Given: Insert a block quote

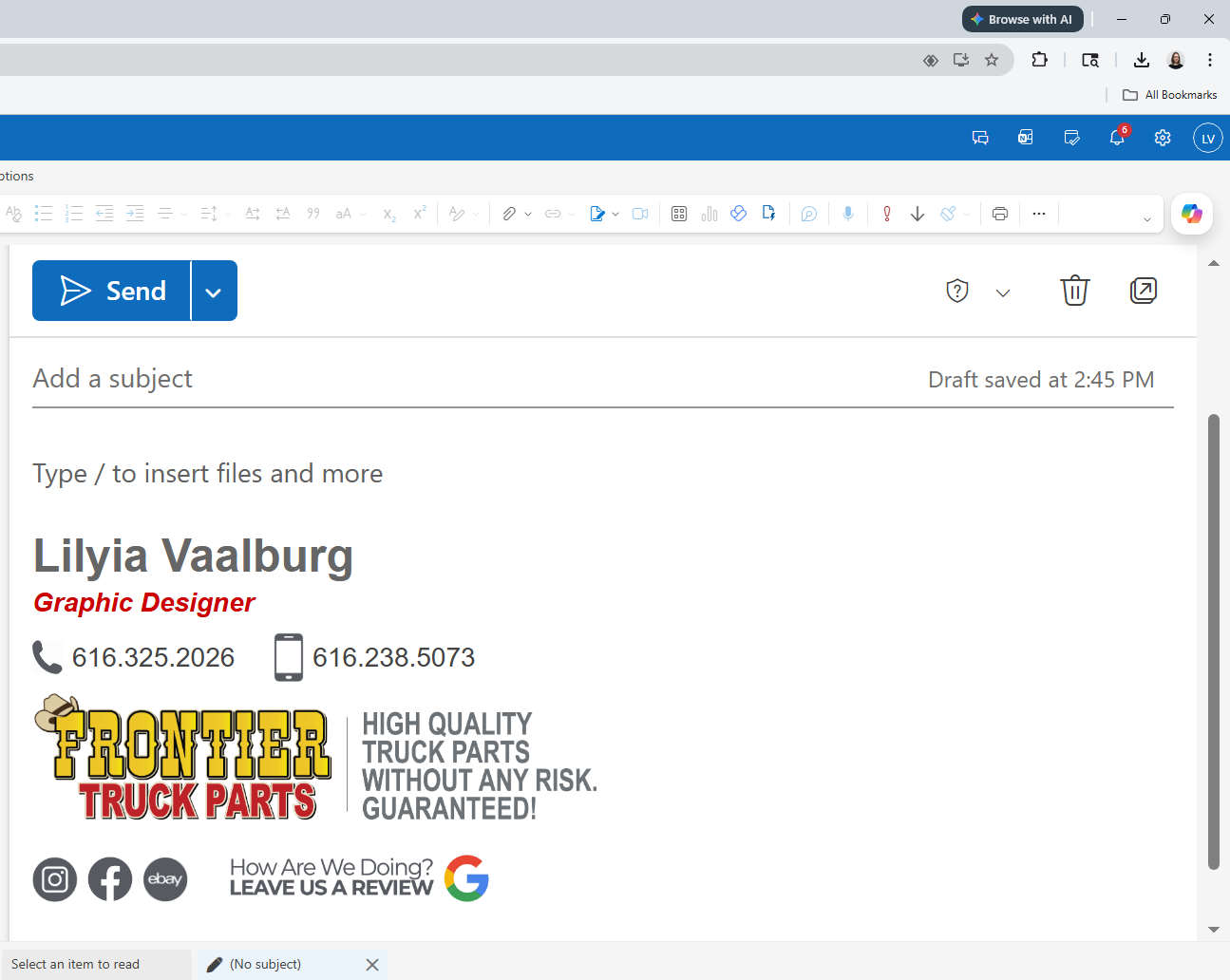Looking at the screenshot, I should (313, 214).
